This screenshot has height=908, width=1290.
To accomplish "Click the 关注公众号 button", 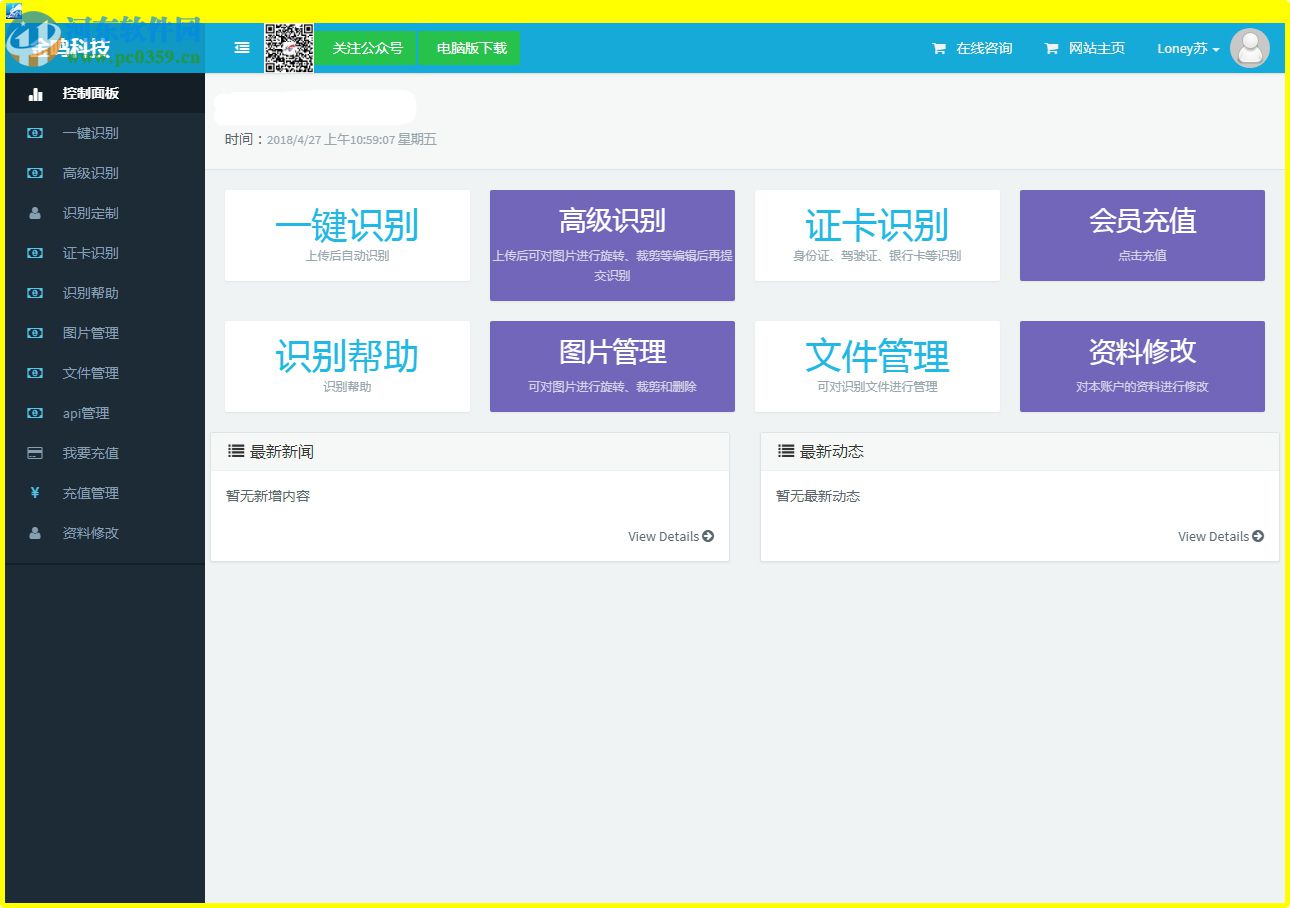I will tap(366, 47).
